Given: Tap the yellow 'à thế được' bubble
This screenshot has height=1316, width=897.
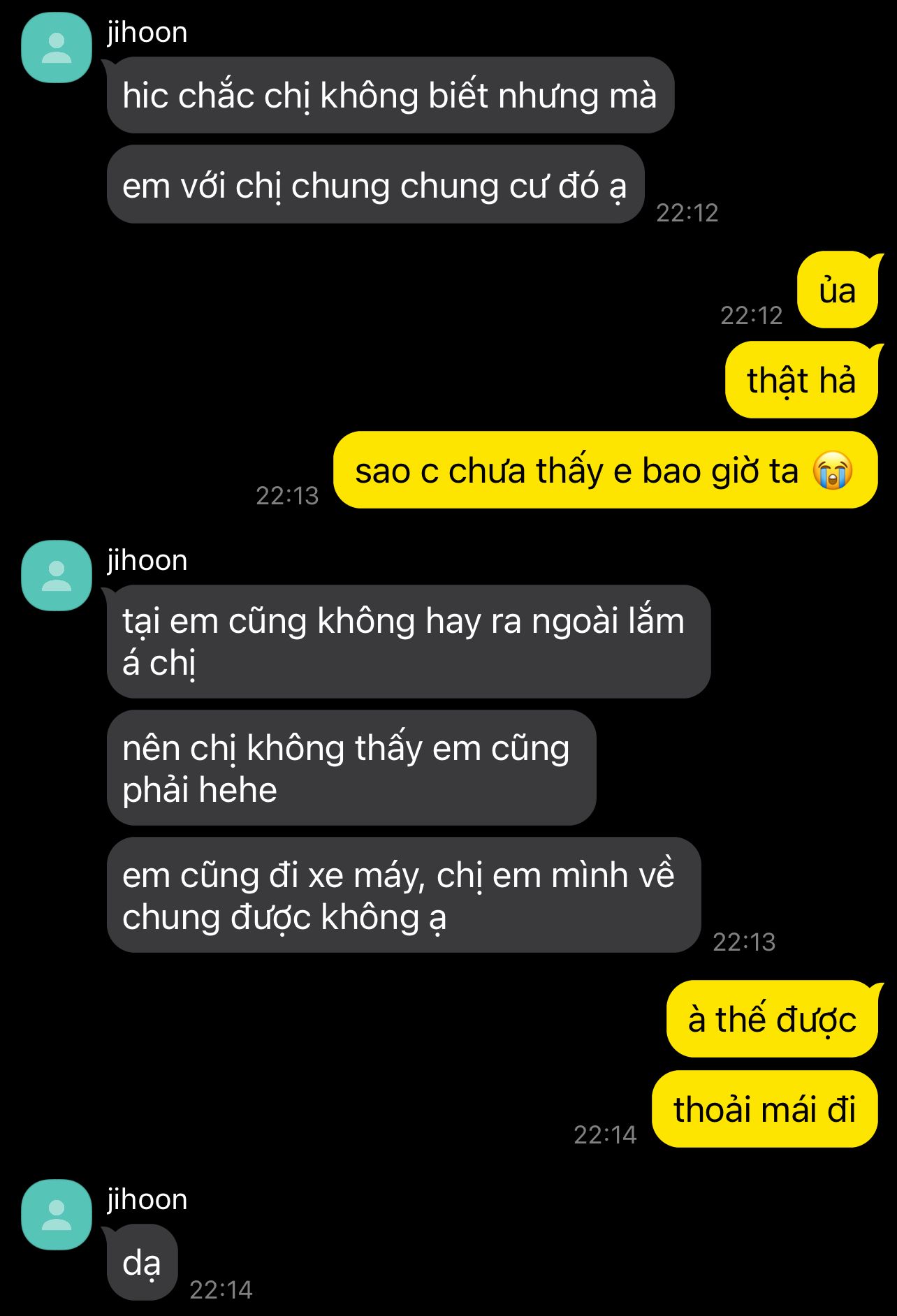Looking at the screenshot, I should click(773, 1019).
